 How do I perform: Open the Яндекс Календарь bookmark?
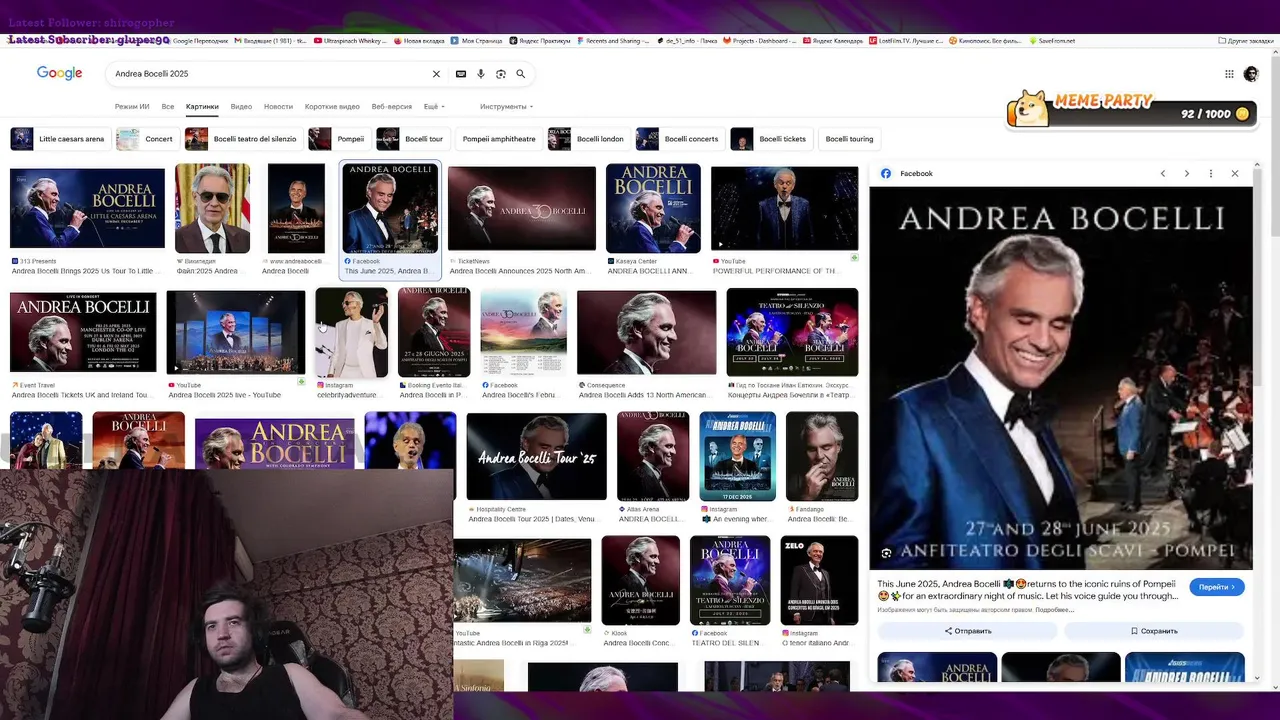pyautogui.click(x=832, y=41)
